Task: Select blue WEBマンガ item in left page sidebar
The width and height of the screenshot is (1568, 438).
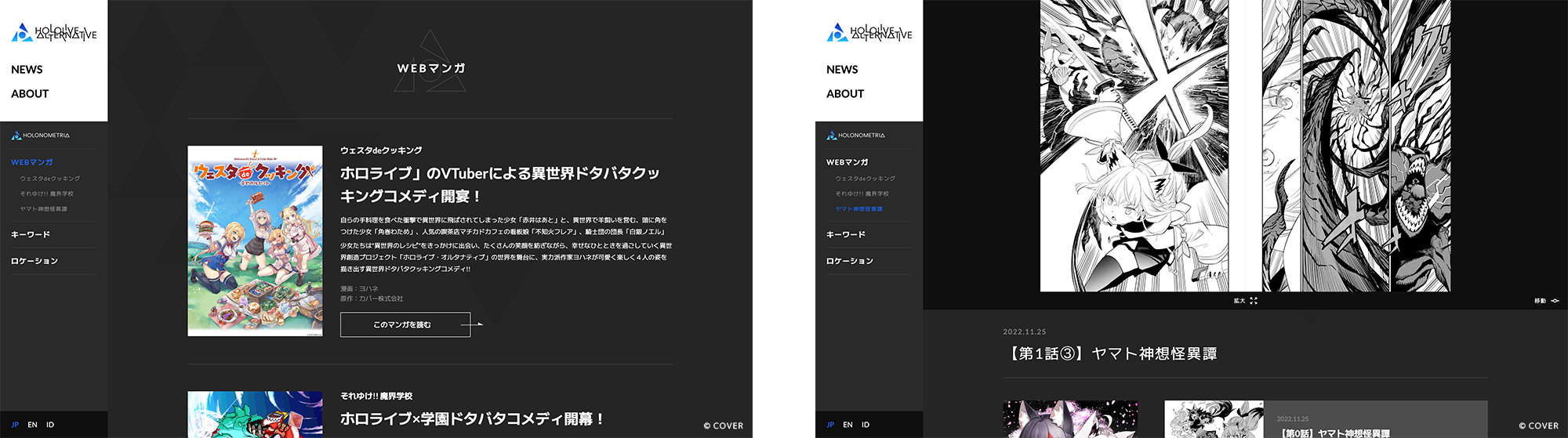Action: [x=32, y=162]
